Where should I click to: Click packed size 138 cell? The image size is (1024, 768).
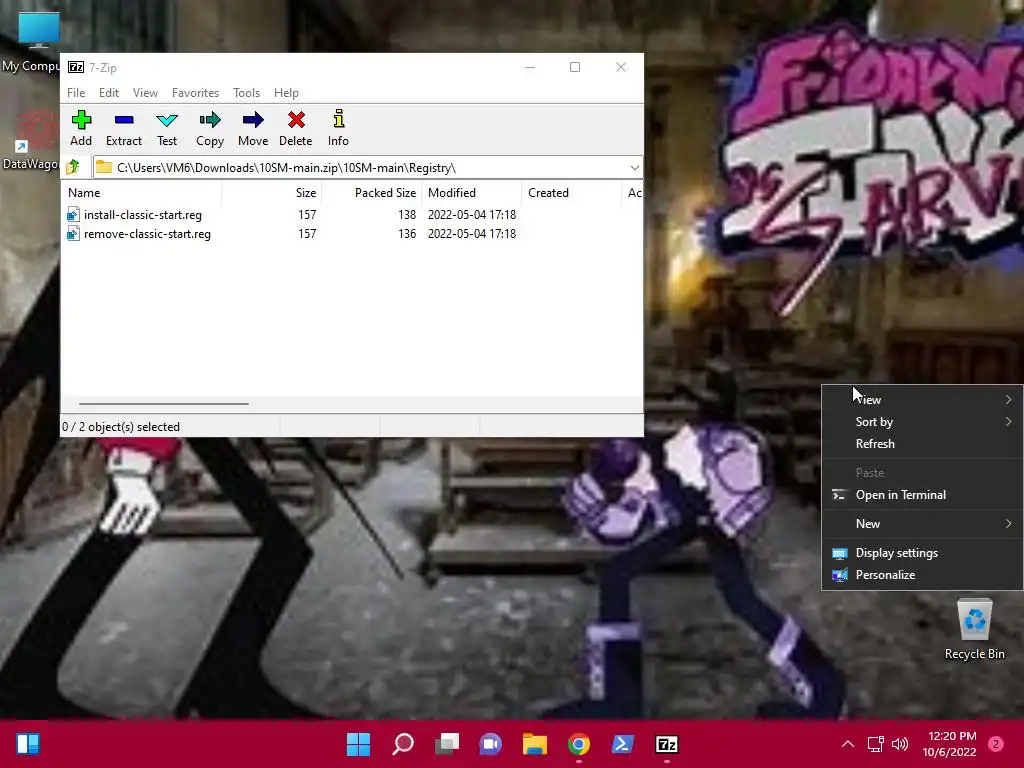pyautogui.click(x=407, y=215)
